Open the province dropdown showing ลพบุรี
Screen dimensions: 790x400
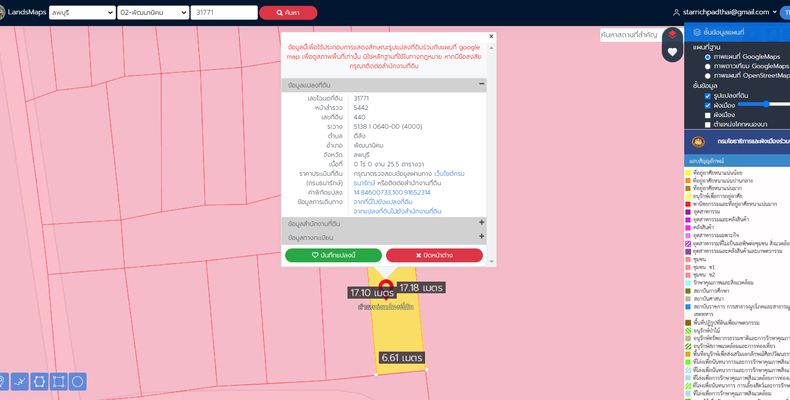point(82,13)
